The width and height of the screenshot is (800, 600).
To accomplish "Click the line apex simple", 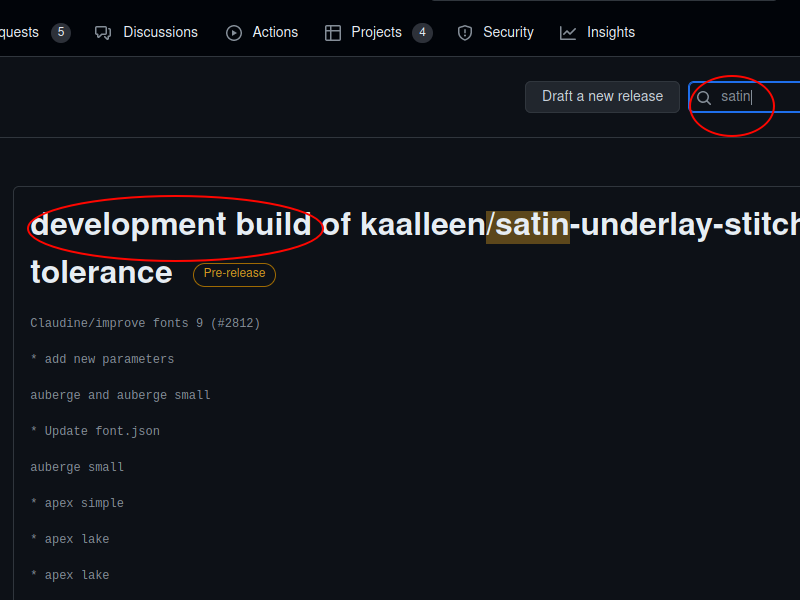I will pyautogui.click(x=77, y=503).
